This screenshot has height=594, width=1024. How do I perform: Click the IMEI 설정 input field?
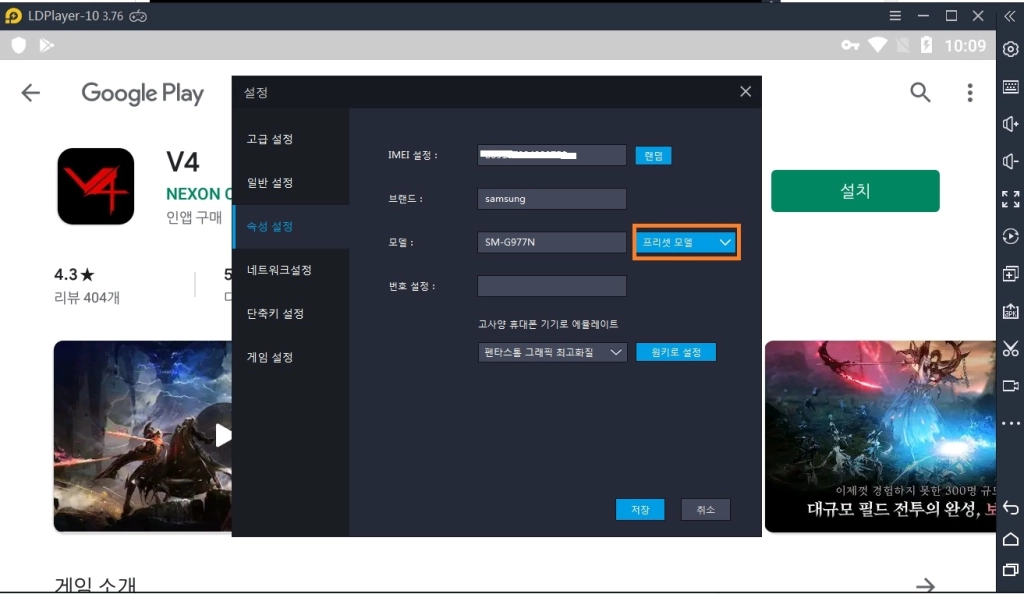coord(552,155)
